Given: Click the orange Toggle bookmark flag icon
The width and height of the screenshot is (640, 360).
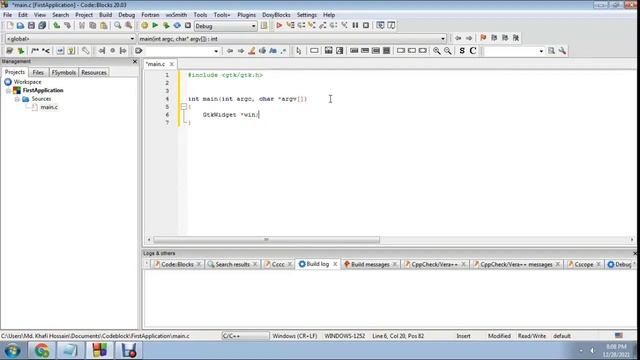Looking at the screenshot, I should pos(483,38).
